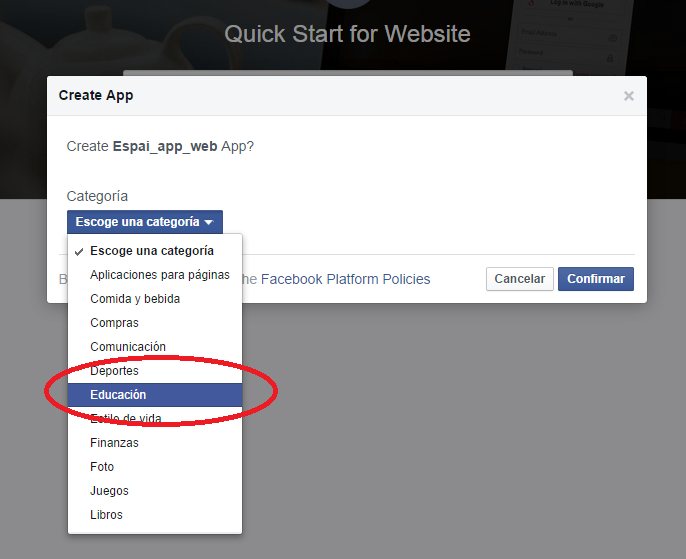Open Facebook Platform Policies link
This screenshot has height=559, width=686.
345,279
